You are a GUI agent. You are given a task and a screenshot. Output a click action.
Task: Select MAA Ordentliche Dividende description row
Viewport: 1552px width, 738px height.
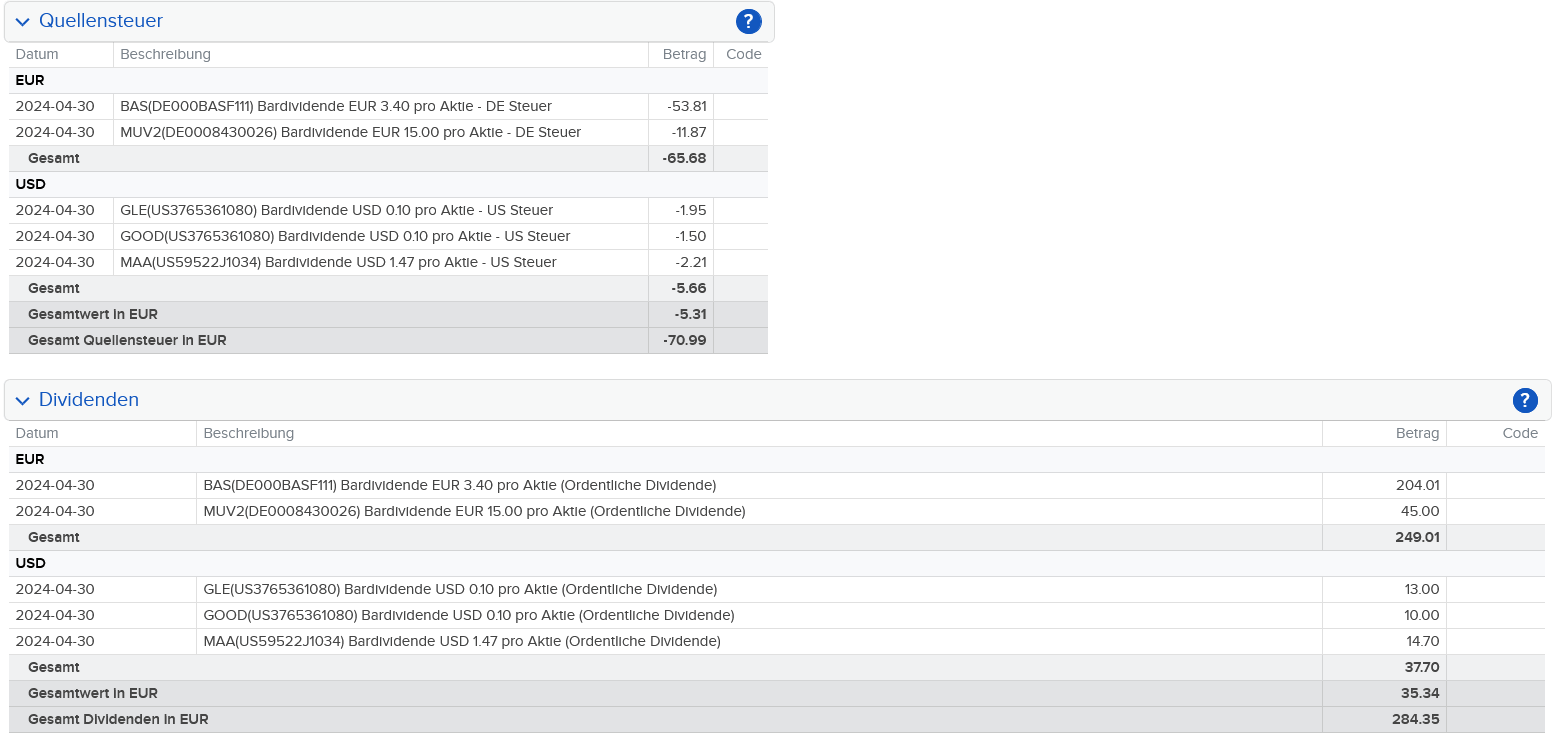(462, 641)
